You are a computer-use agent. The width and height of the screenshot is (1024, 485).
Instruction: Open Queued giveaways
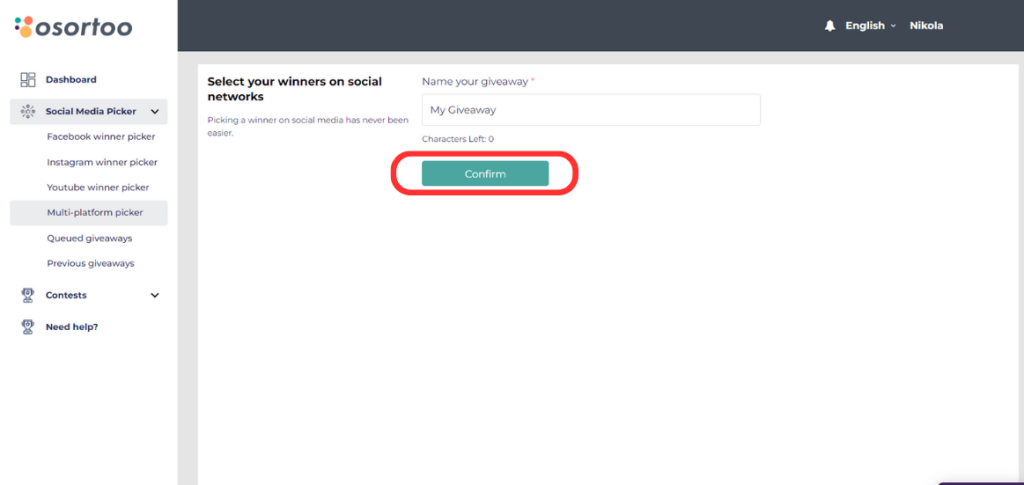(x=89, y=238)
